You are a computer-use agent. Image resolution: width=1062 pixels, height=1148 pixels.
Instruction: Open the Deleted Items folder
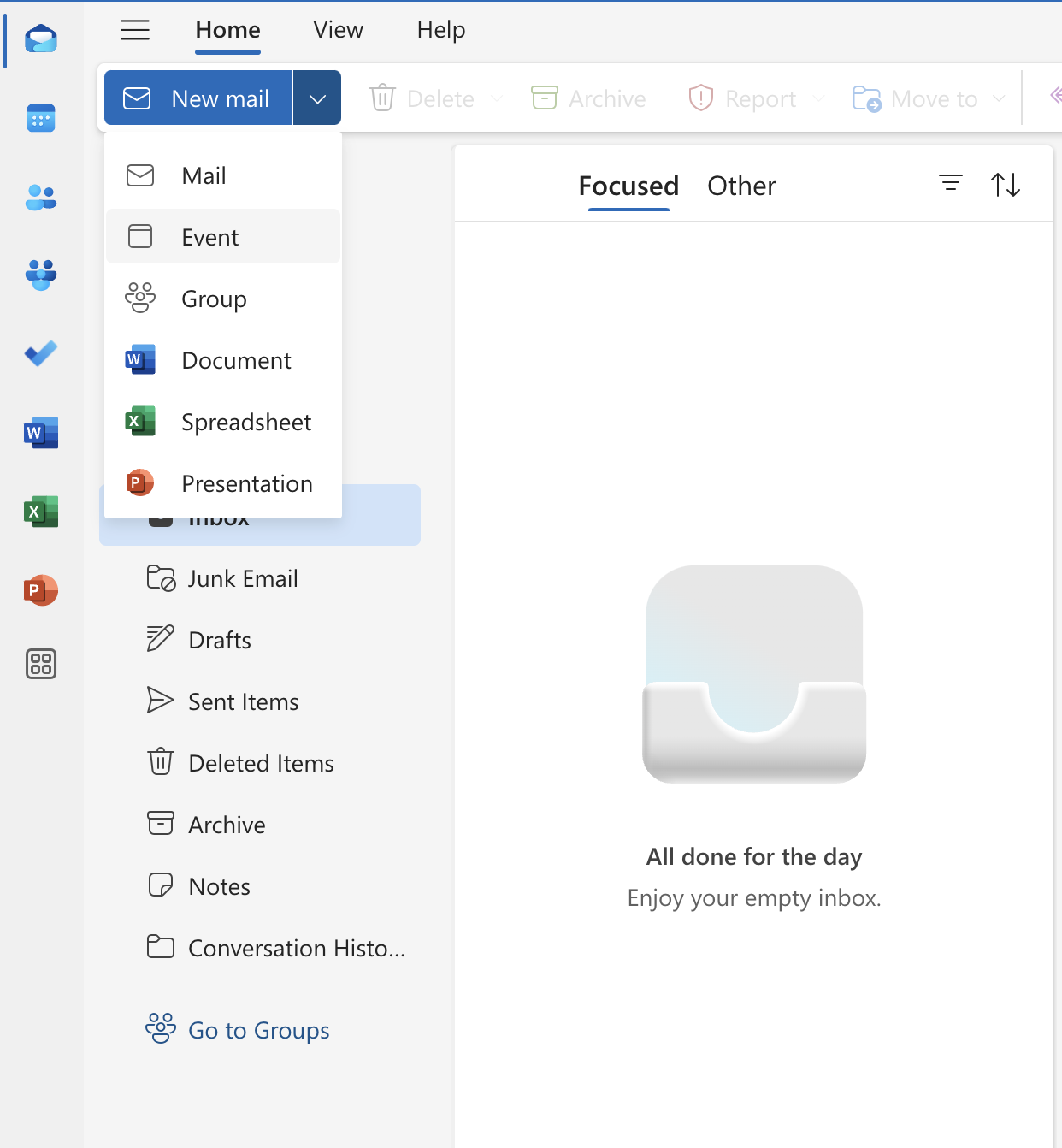[261, 763]
